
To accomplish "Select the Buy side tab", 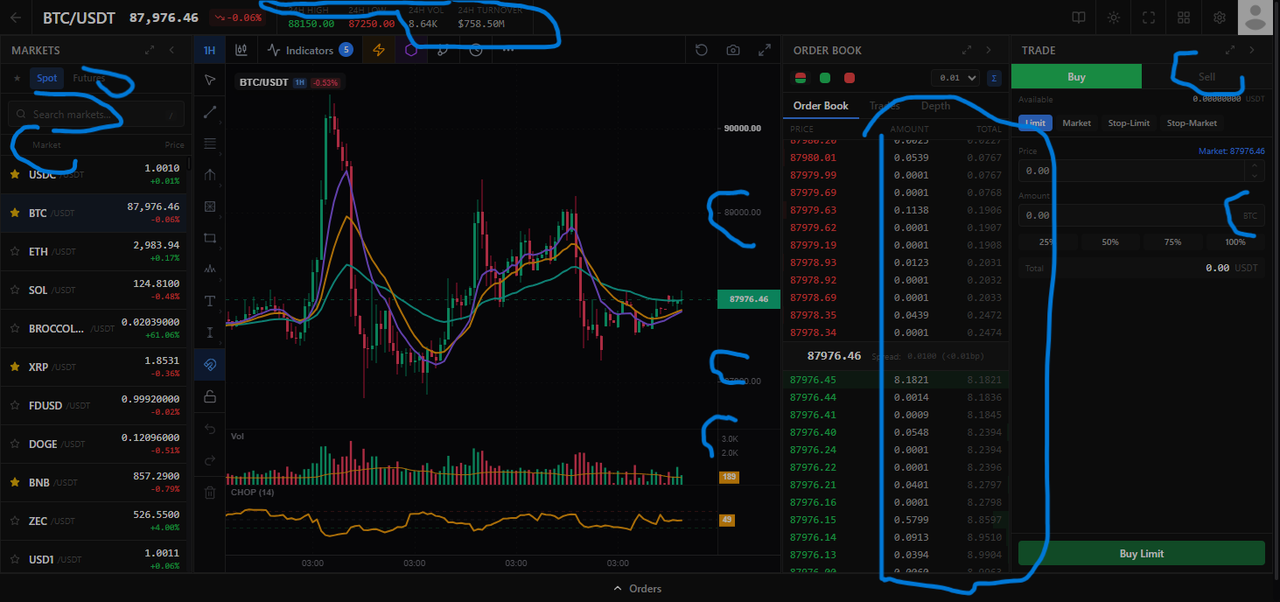I will (x=1076, y=77).
